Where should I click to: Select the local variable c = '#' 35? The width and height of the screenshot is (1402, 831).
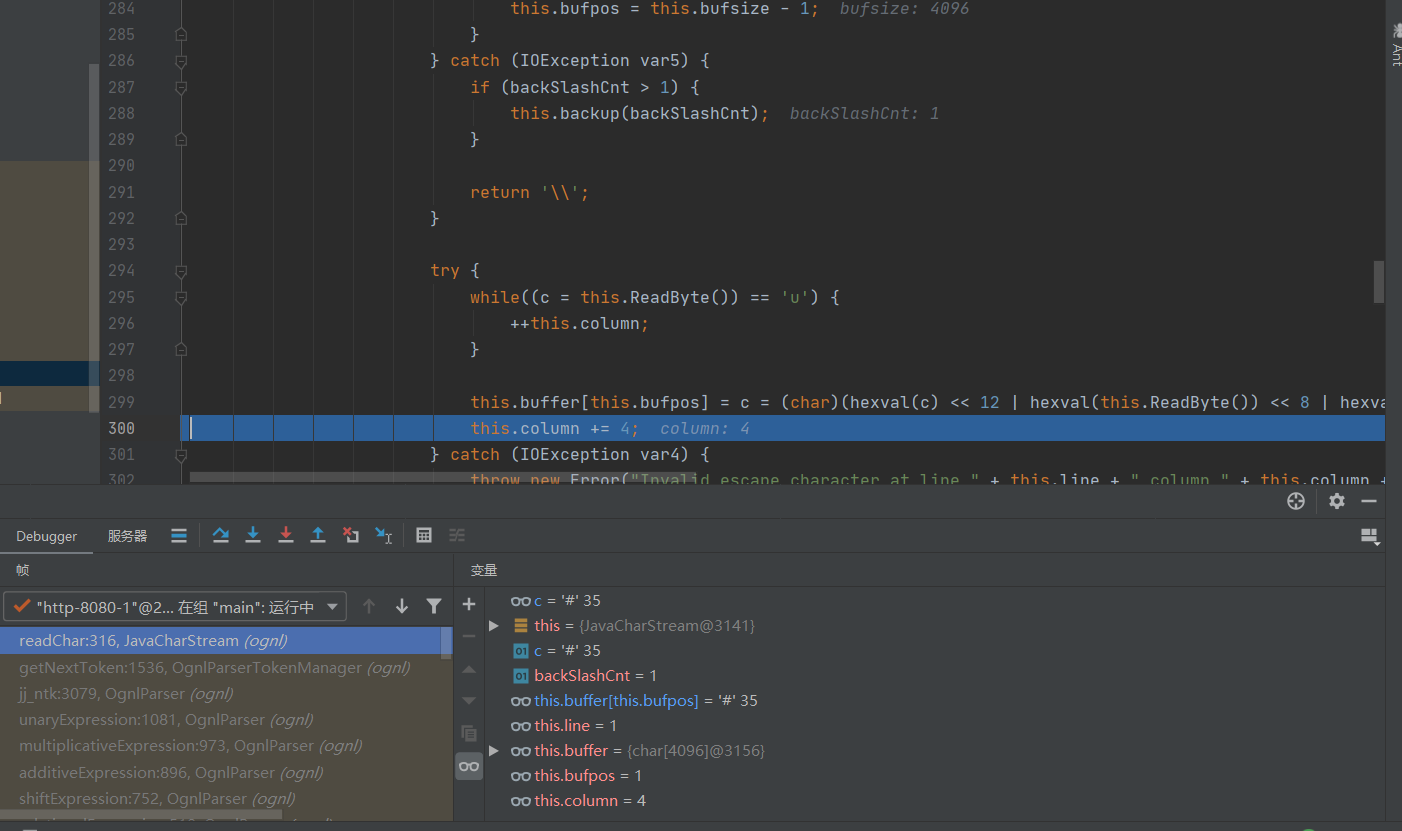pos(556,651)
